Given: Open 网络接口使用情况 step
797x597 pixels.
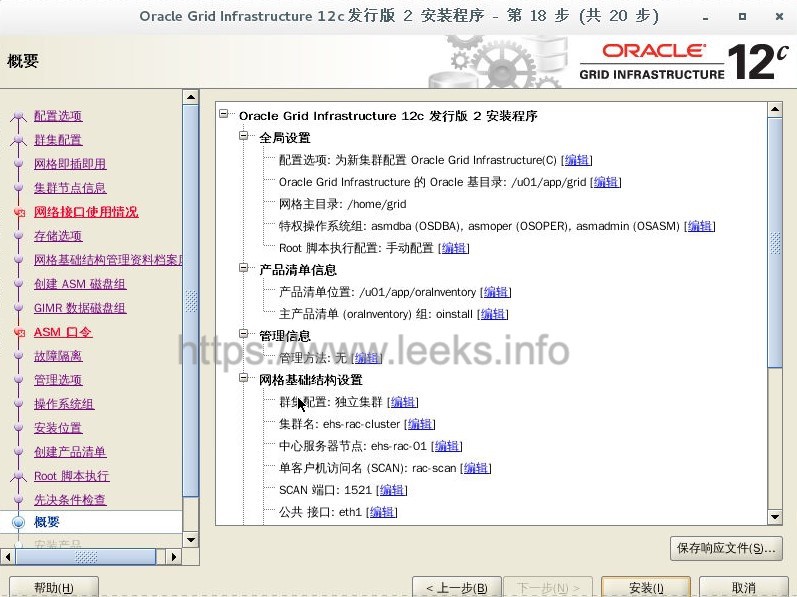Looking at the screenshot, I should (x=86, y=212).
